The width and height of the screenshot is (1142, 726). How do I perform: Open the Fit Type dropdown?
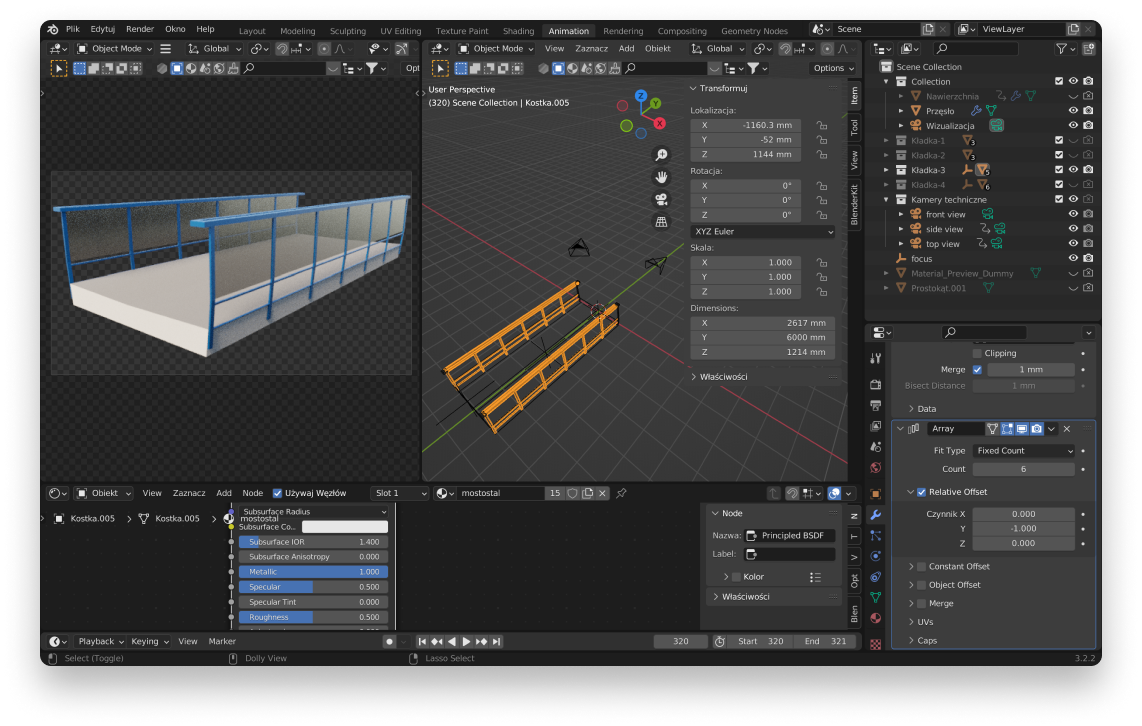click(x=1024, y=451)
